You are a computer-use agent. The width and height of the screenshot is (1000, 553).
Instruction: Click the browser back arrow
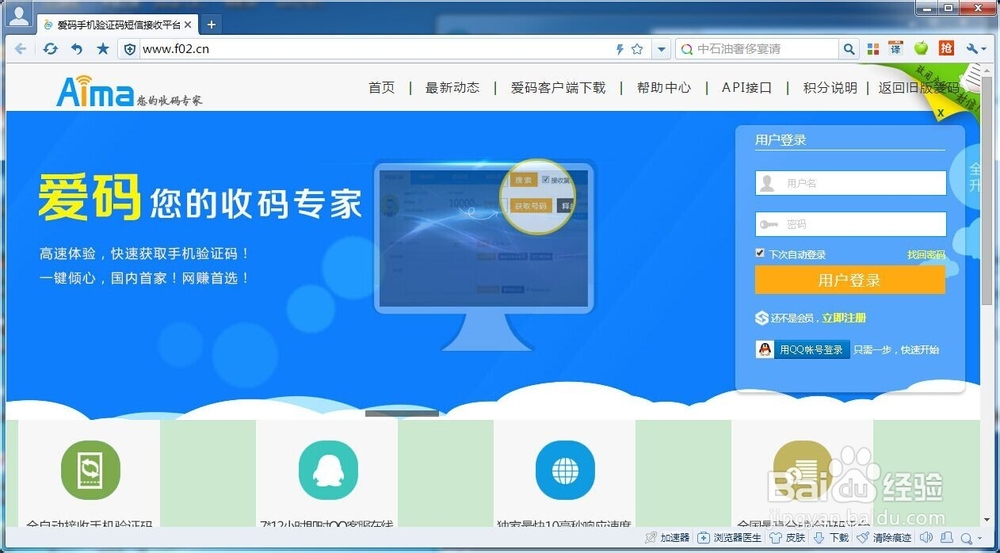pos(20,49)
